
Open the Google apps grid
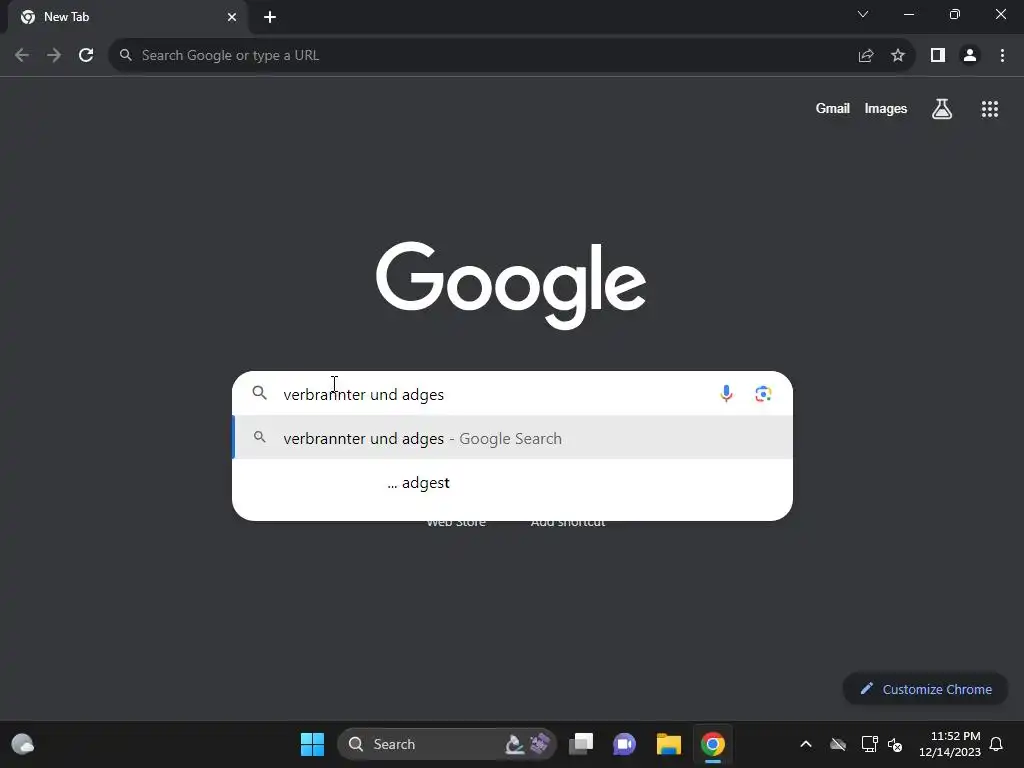pos(990,109)
